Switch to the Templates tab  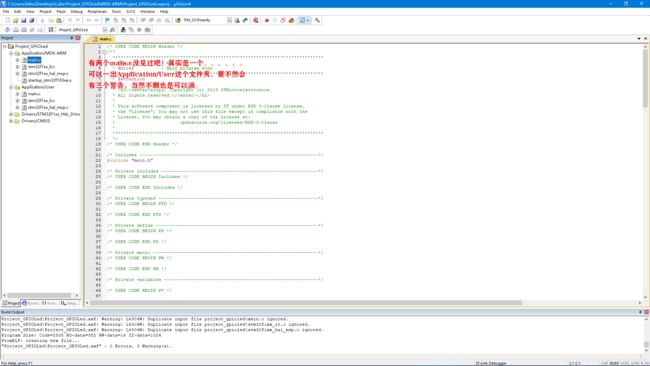coord(69,303)
